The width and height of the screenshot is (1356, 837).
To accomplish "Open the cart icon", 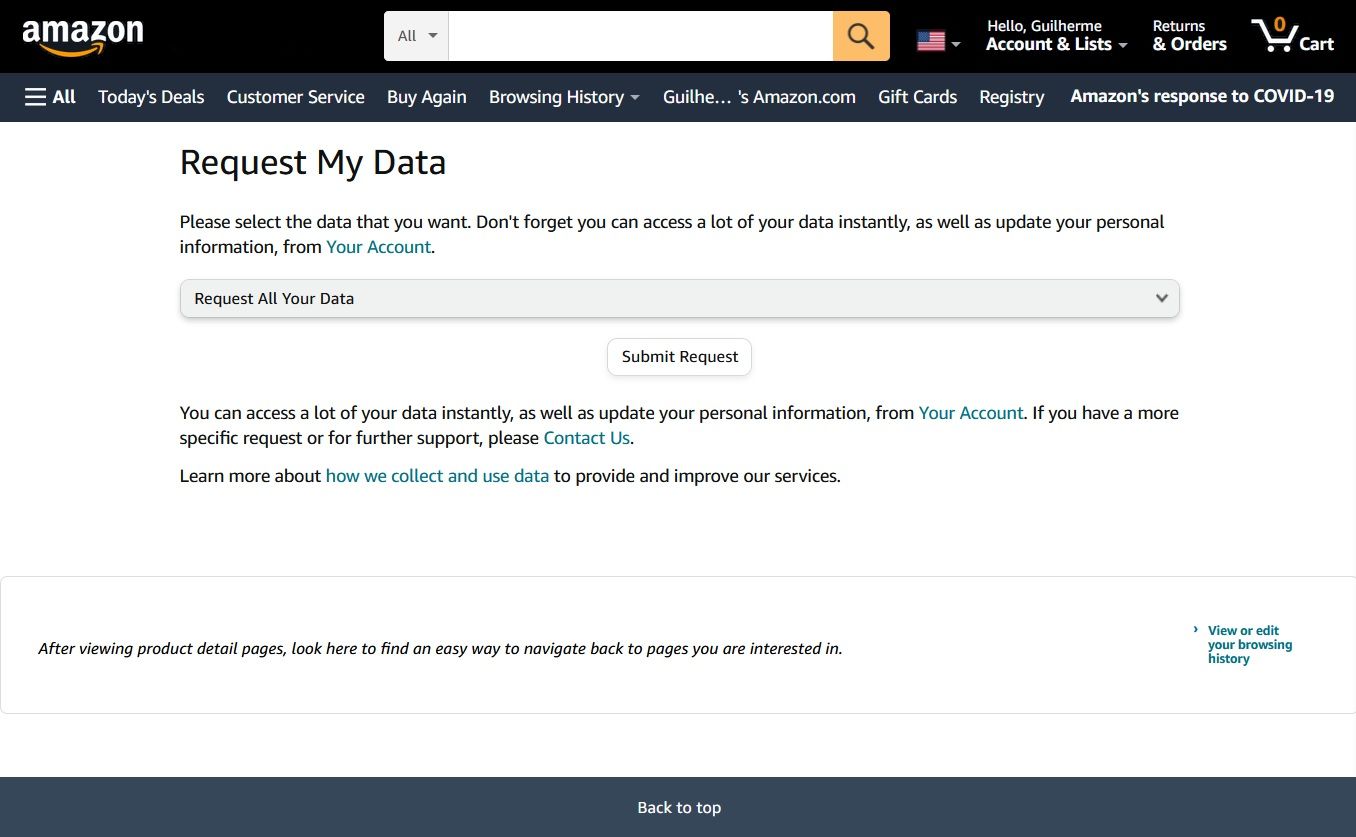I will [x=1292, y=36].
